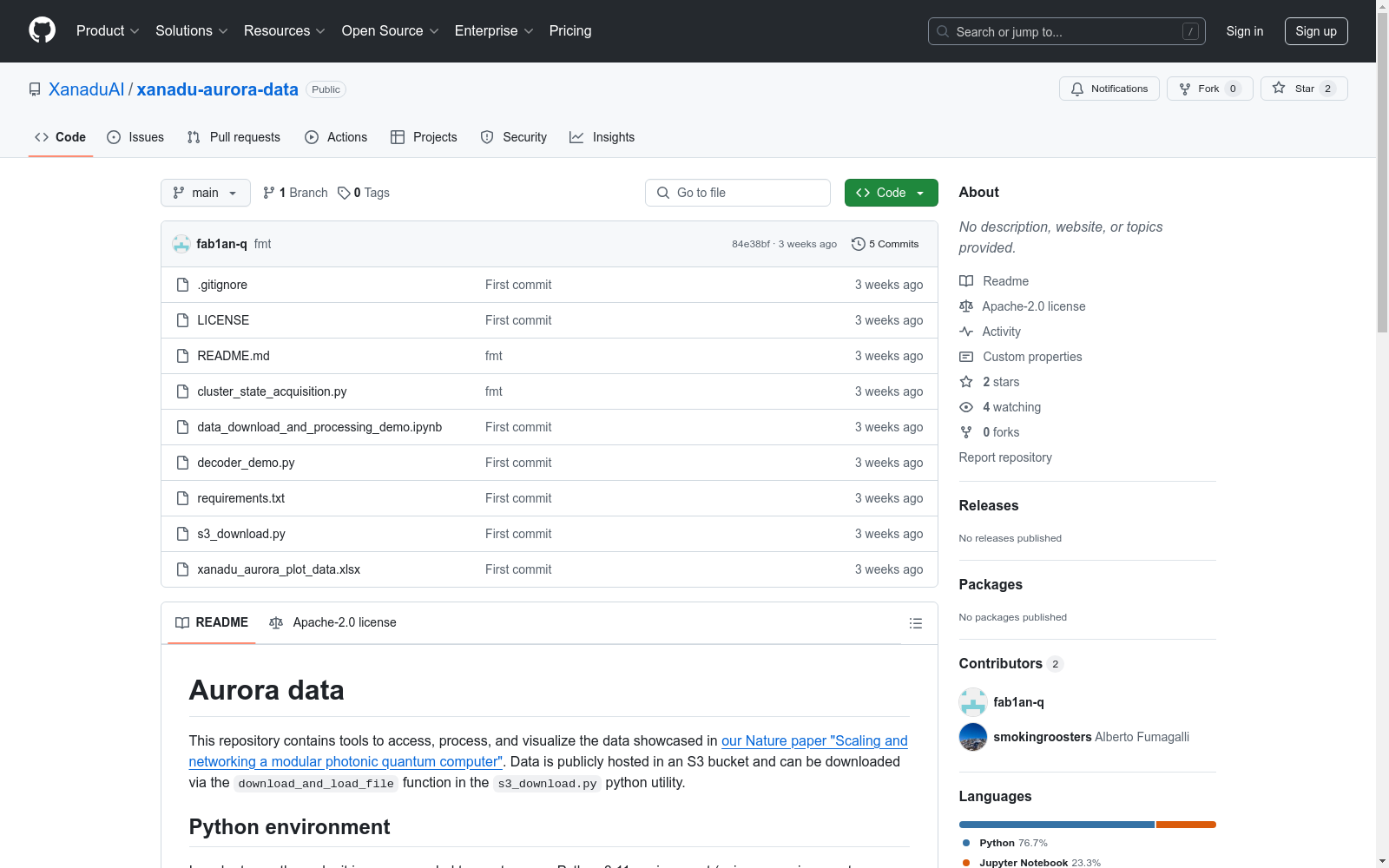Click the GitHub logo icon
This screenshot has height=868, width=1389.
42,30
